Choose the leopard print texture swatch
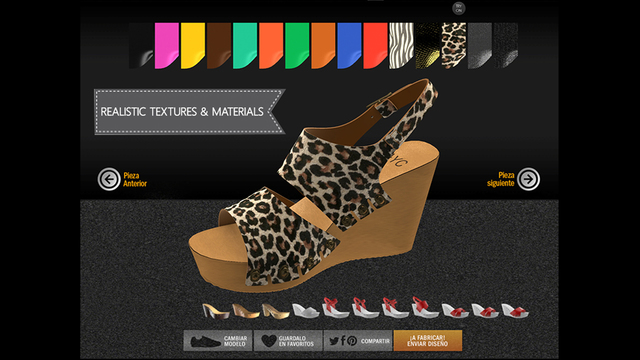This screenshot has width=640, height=360. pos(453,46)
